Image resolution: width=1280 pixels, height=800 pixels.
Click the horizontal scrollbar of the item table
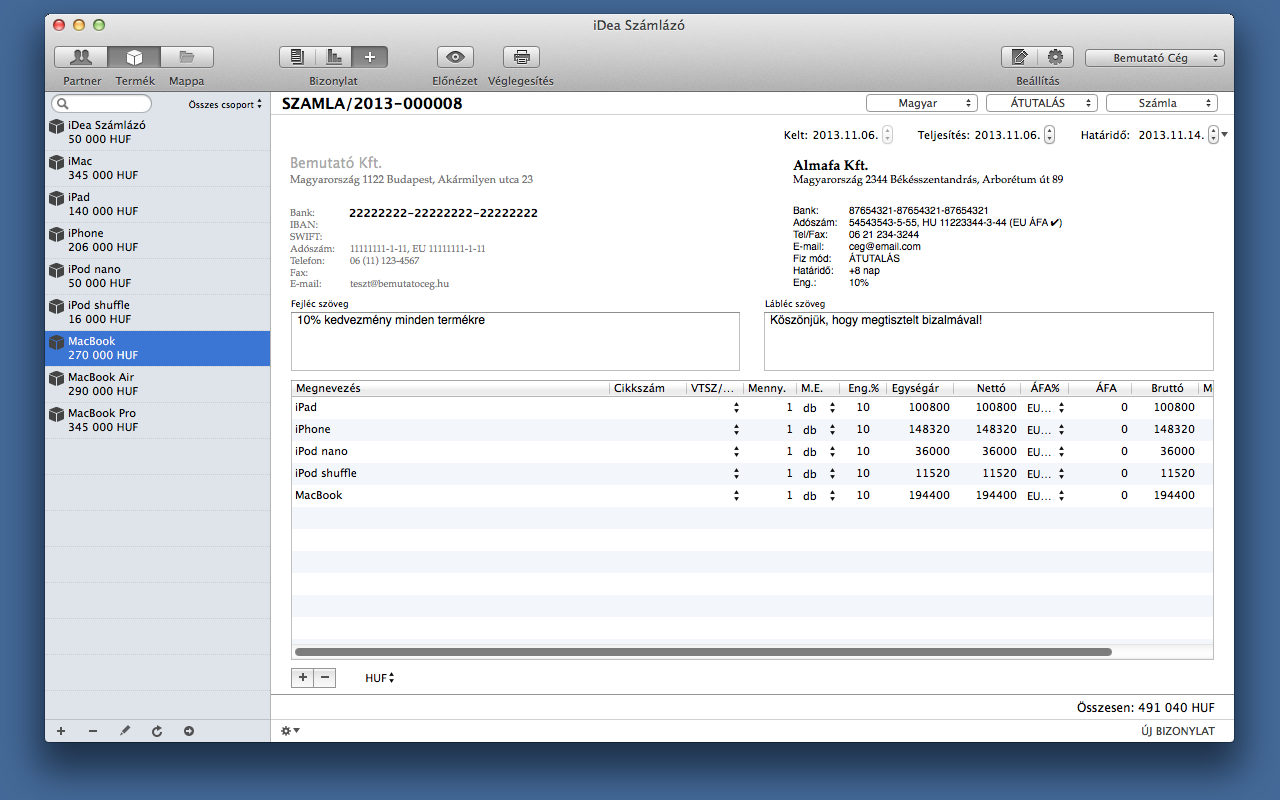703,652
